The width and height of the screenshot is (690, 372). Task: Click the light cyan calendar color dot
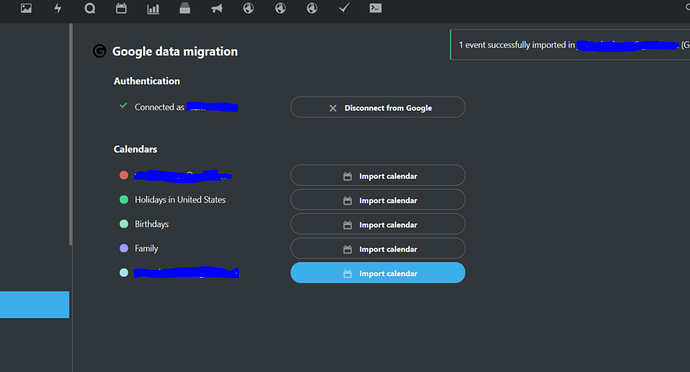(x=124, y=273)
